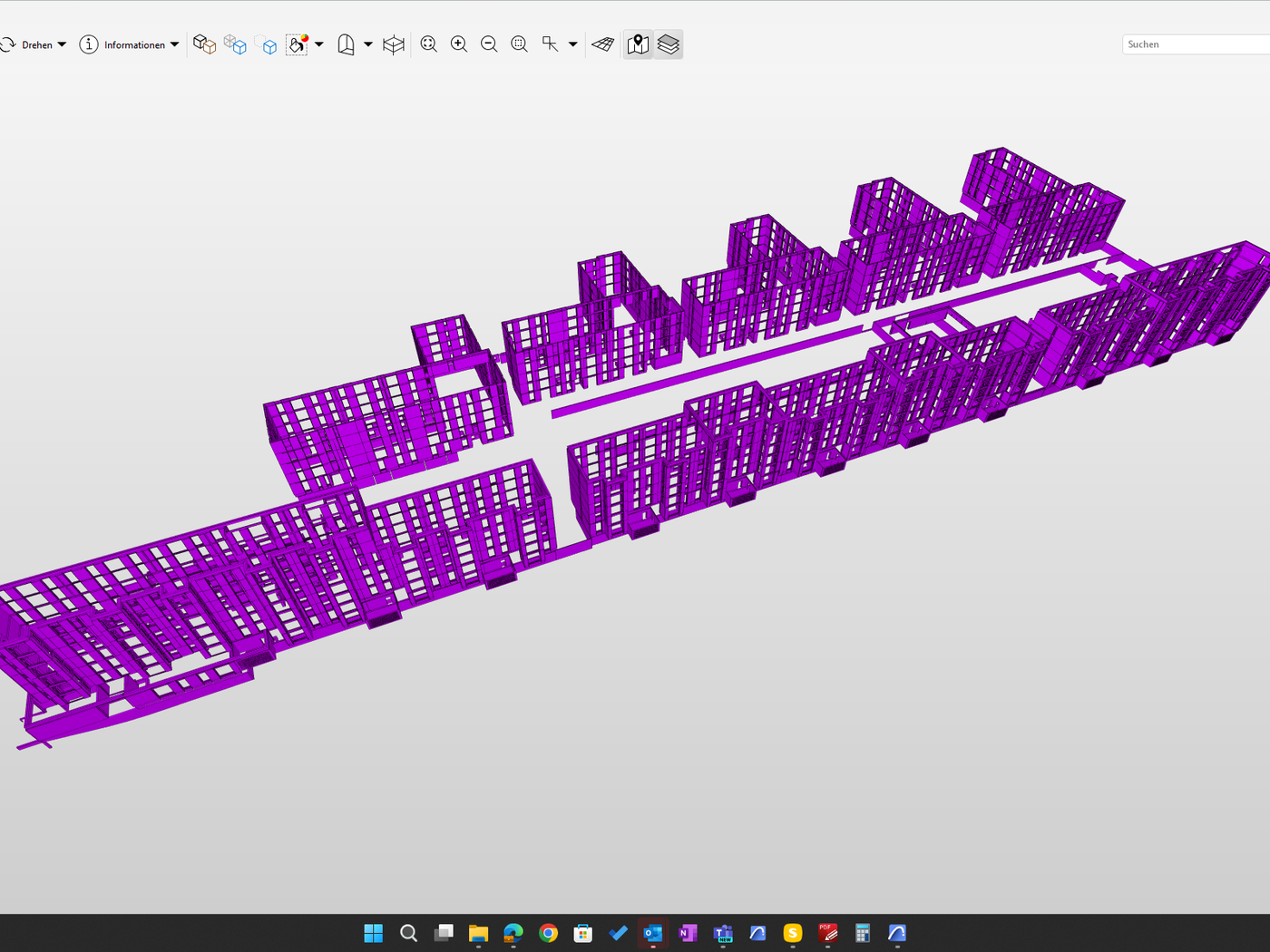Open Outlook from the taskbar

[653, 933]
